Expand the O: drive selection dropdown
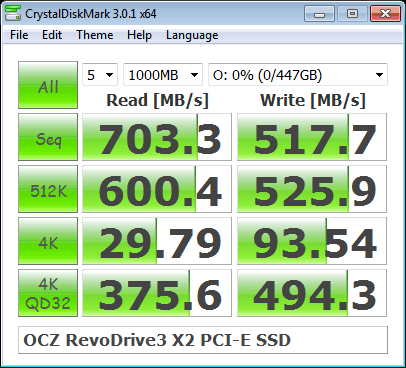 298,75
